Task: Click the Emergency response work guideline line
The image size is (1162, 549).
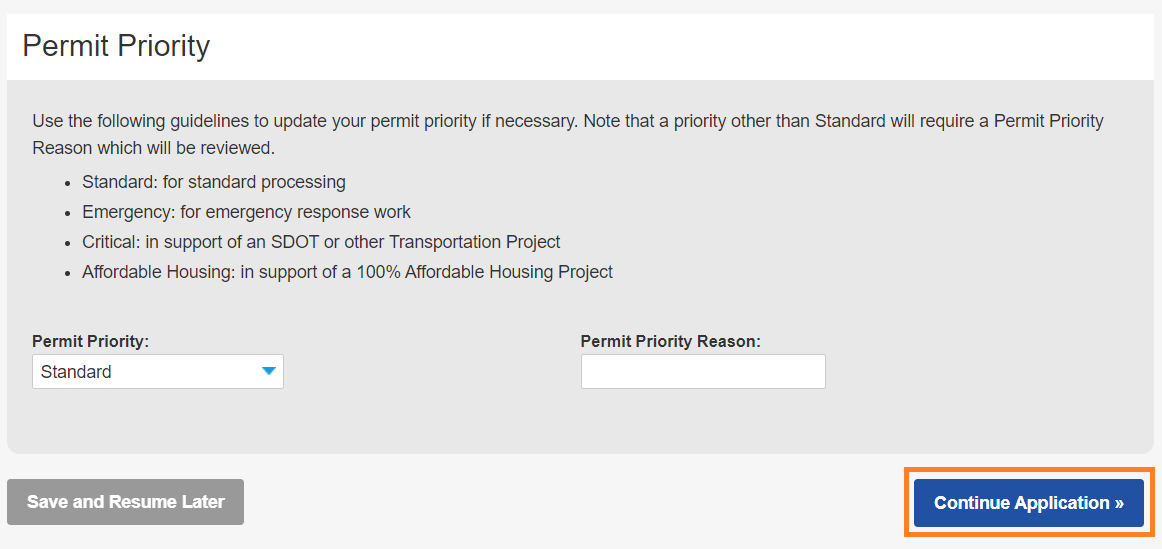Action: click(x=246, y=212)
